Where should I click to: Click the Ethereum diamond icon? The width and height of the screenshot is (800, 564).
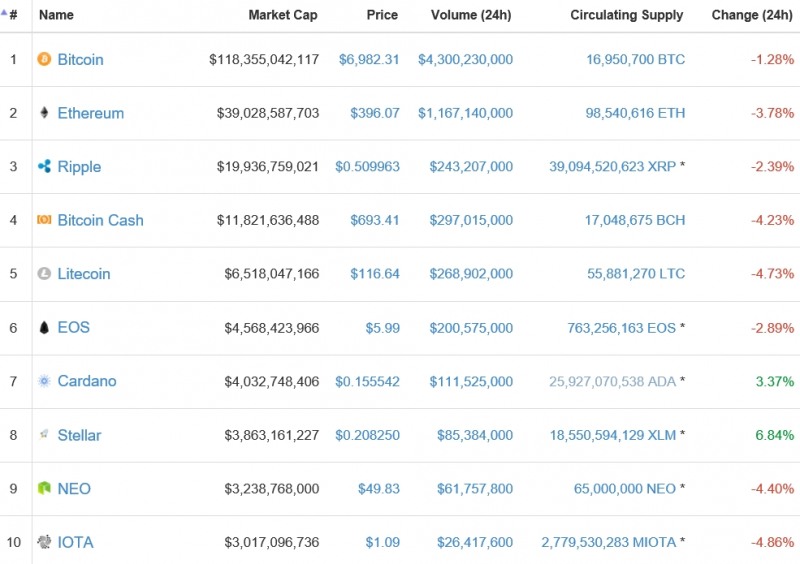click(x=44, y=113)
